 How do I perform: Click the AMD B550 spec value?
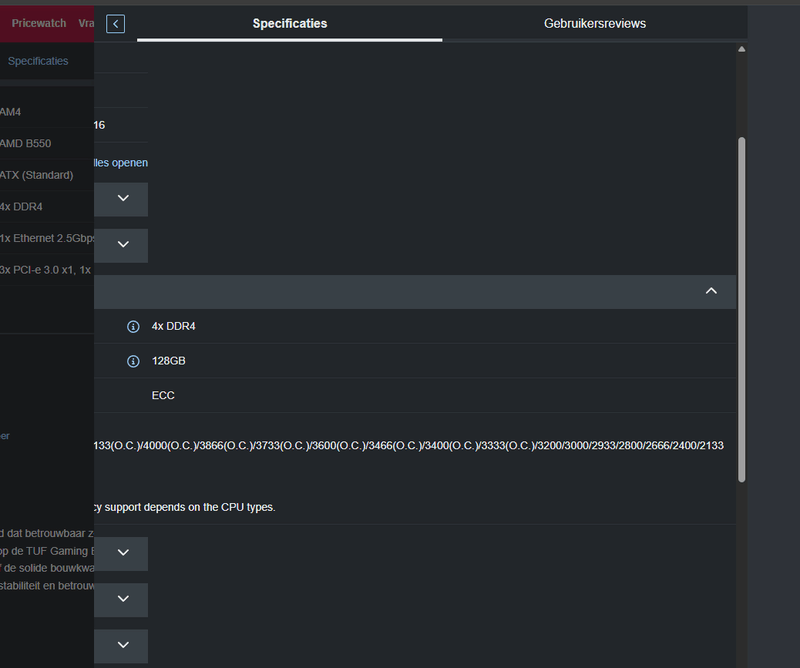coord(25,144)
